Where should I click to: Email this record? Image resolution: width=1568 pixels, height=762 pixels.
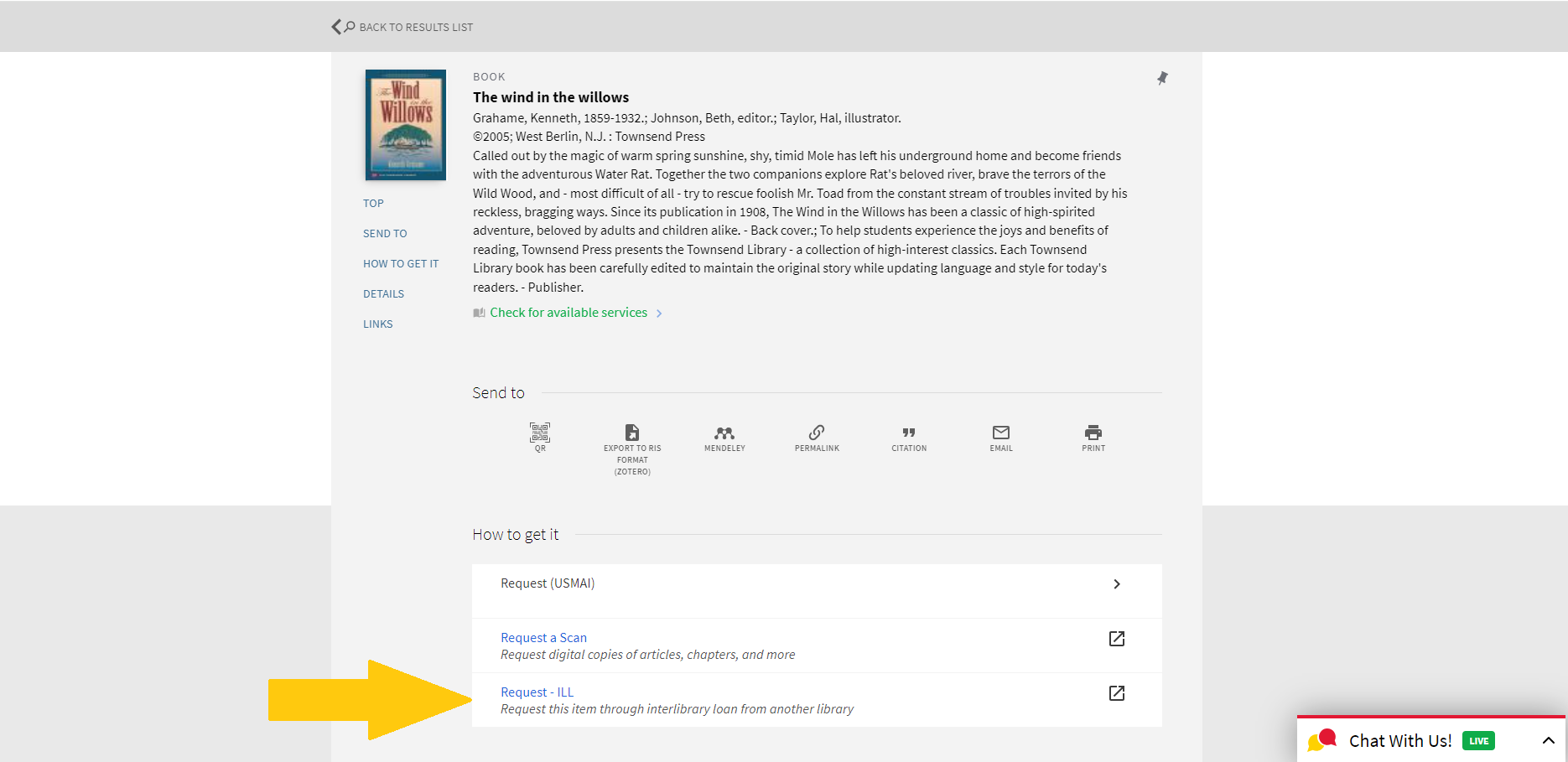1001,438
